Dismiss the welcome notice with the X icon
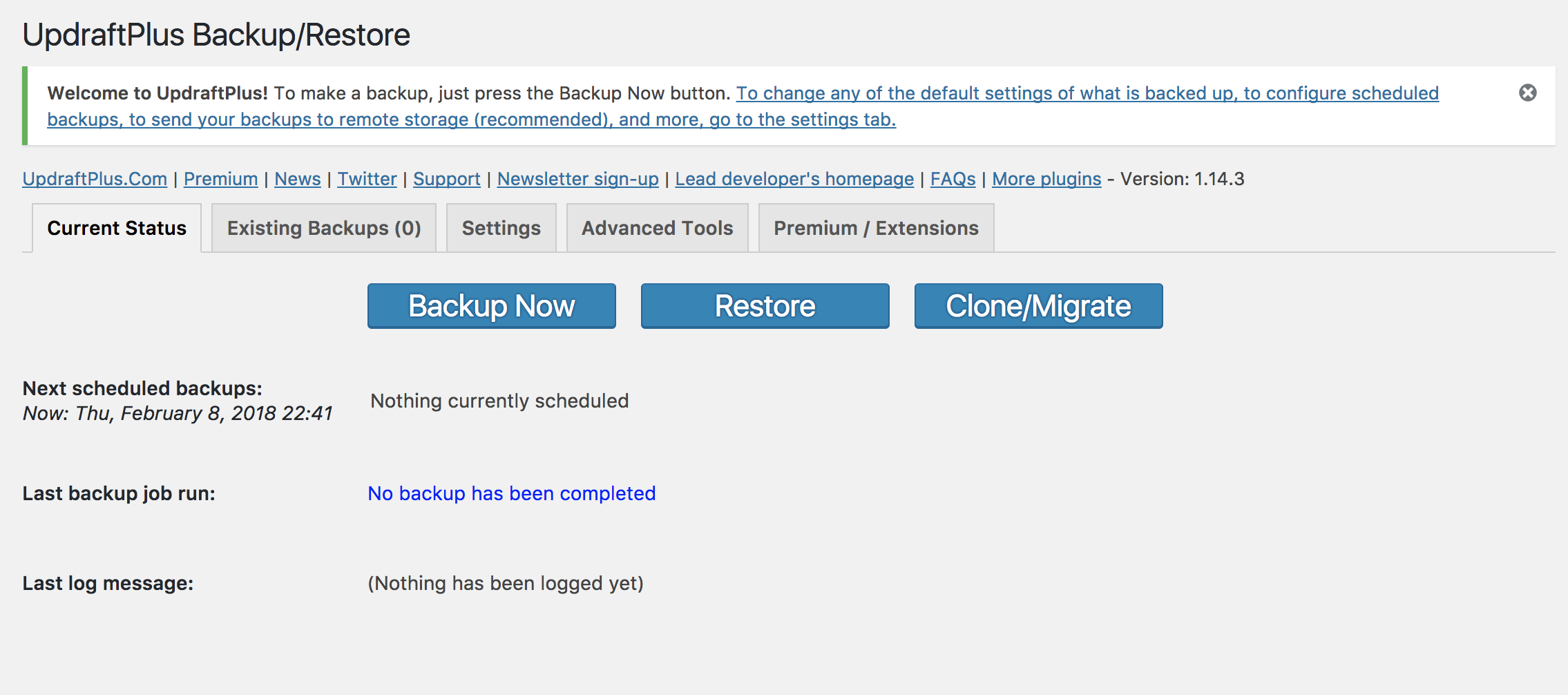The height and width of the screenshot is (695, 1568). click(x=1527, y=93)
